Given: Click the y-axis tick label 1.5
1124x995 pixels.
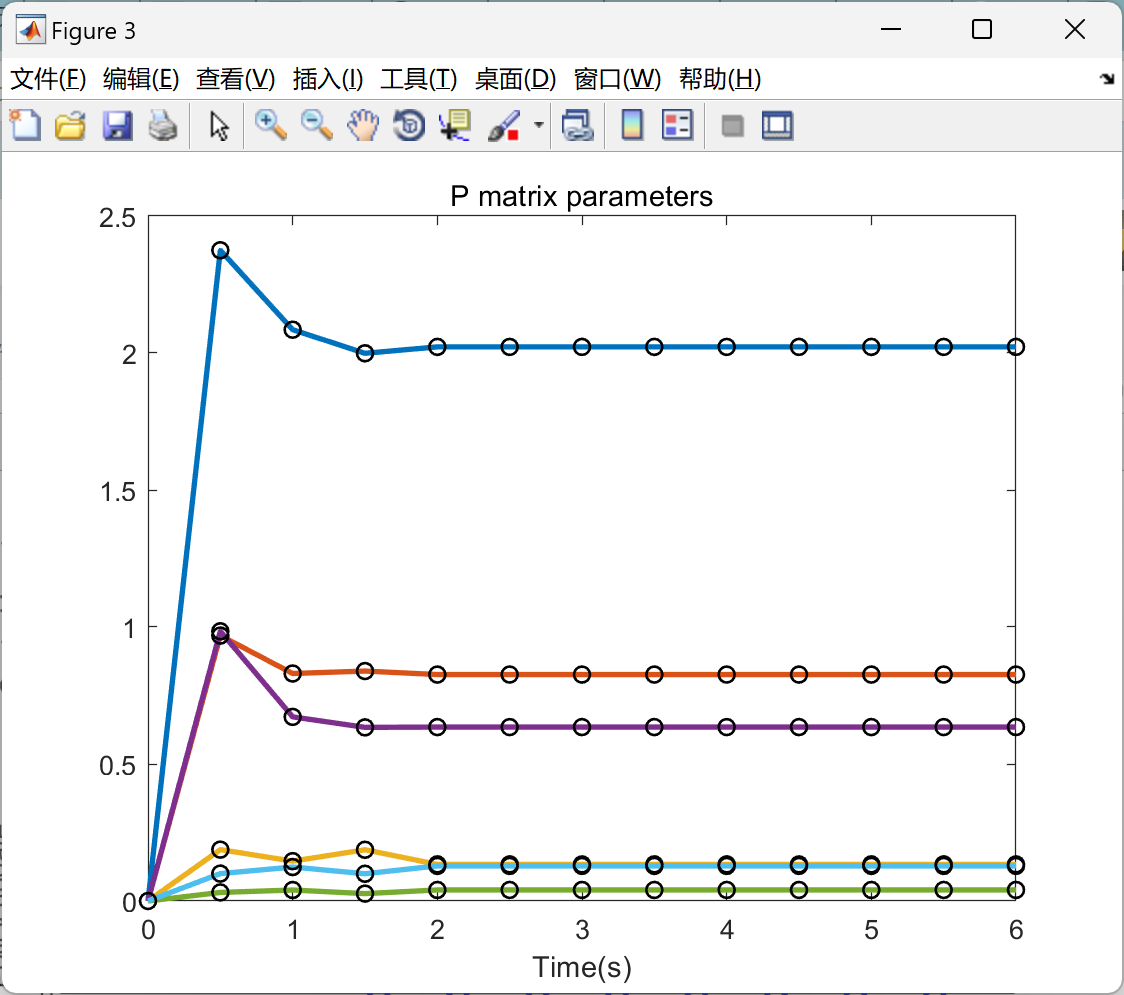Looking at the screenshot, I should (118, 492).
